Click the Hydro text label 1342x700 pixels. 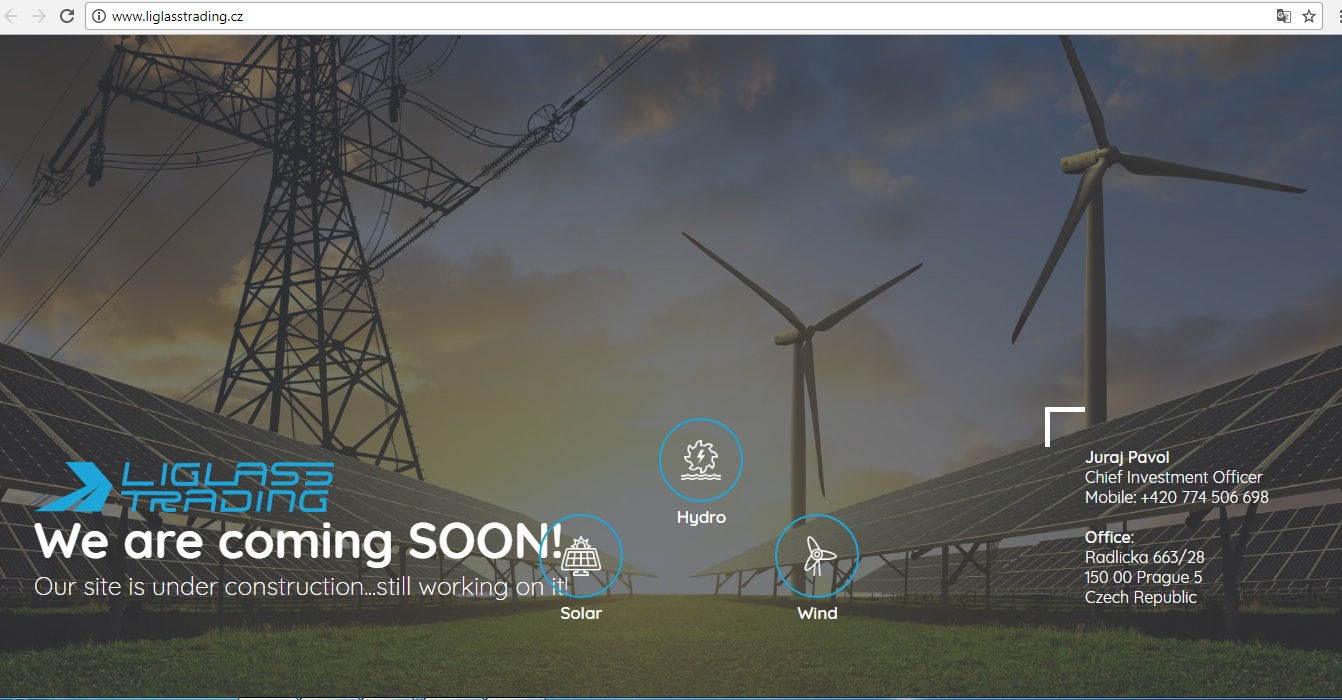coord(701,517)
